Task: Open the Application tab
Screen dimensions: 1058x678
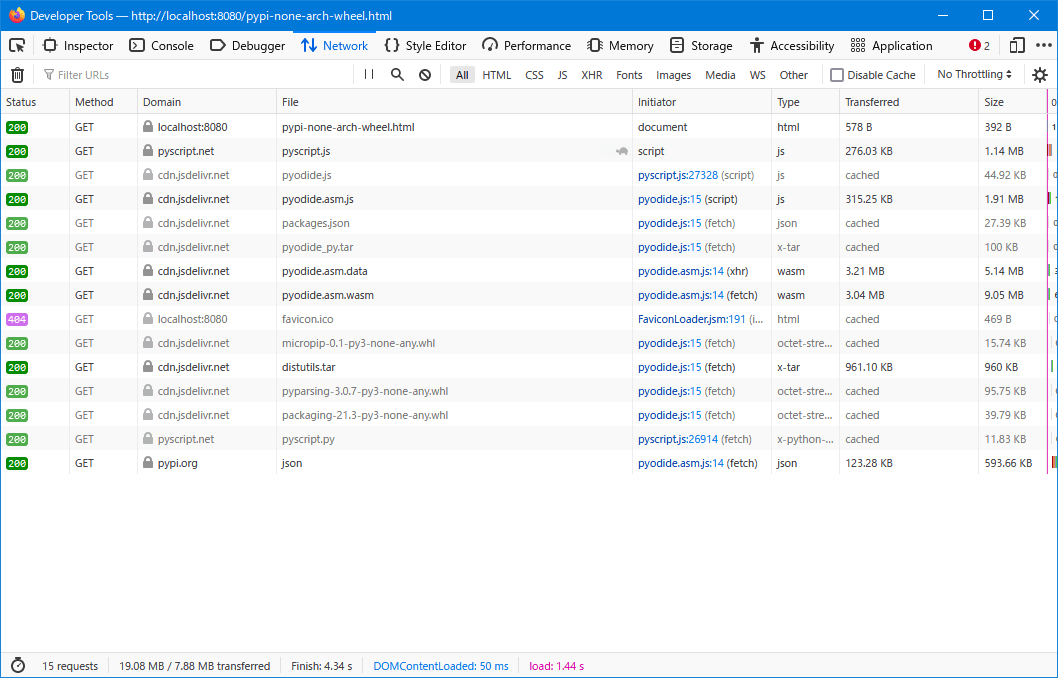Action: pos(891,46)
